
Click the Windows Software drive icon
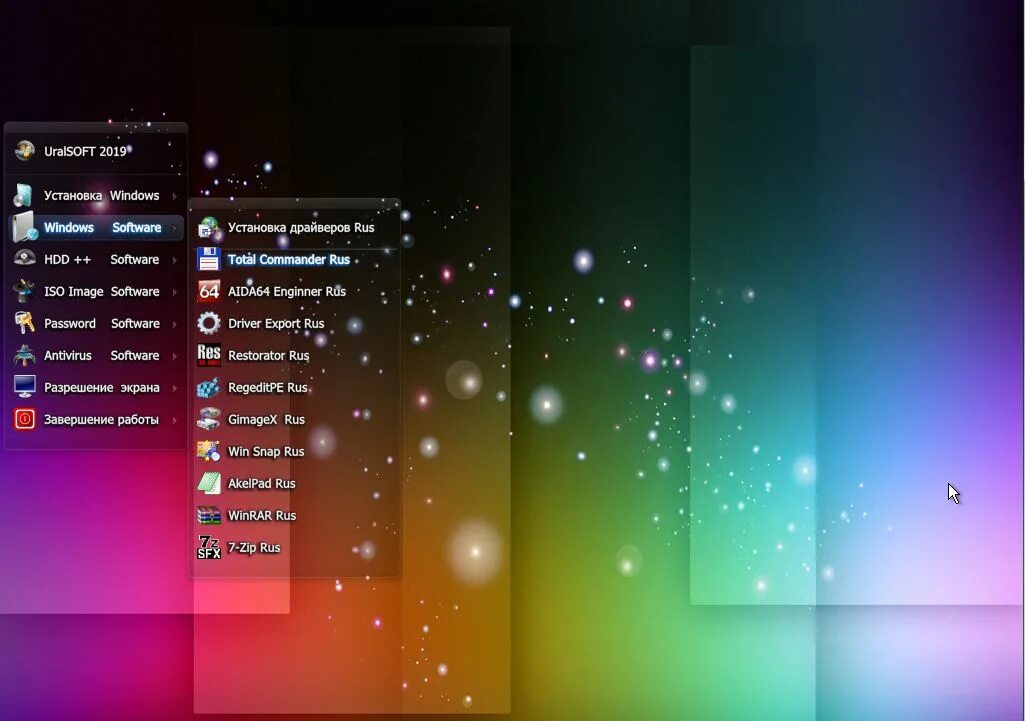25,227
